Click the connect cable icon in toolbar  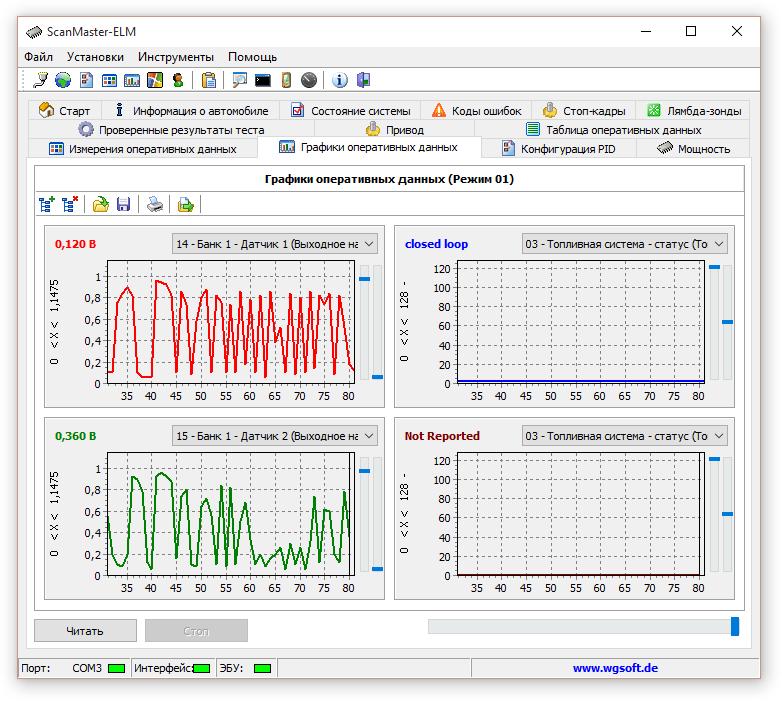tap(40, 80)
